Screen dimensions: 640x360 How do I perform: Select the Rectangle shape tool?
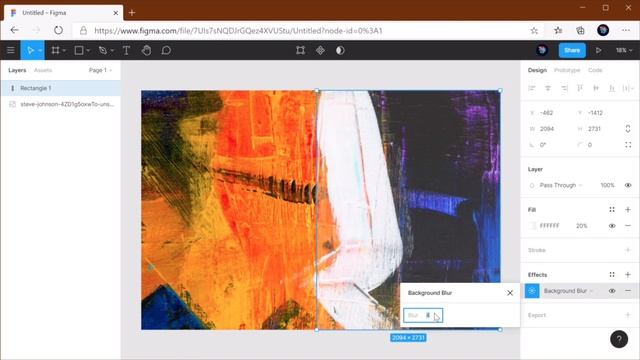point(79,50)
